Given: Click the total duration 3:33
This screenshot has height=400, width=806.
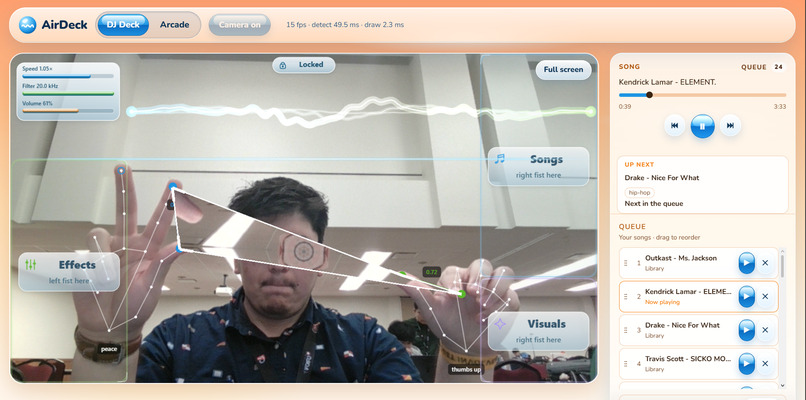Looking at the screenshot, I should coord(780,107).
